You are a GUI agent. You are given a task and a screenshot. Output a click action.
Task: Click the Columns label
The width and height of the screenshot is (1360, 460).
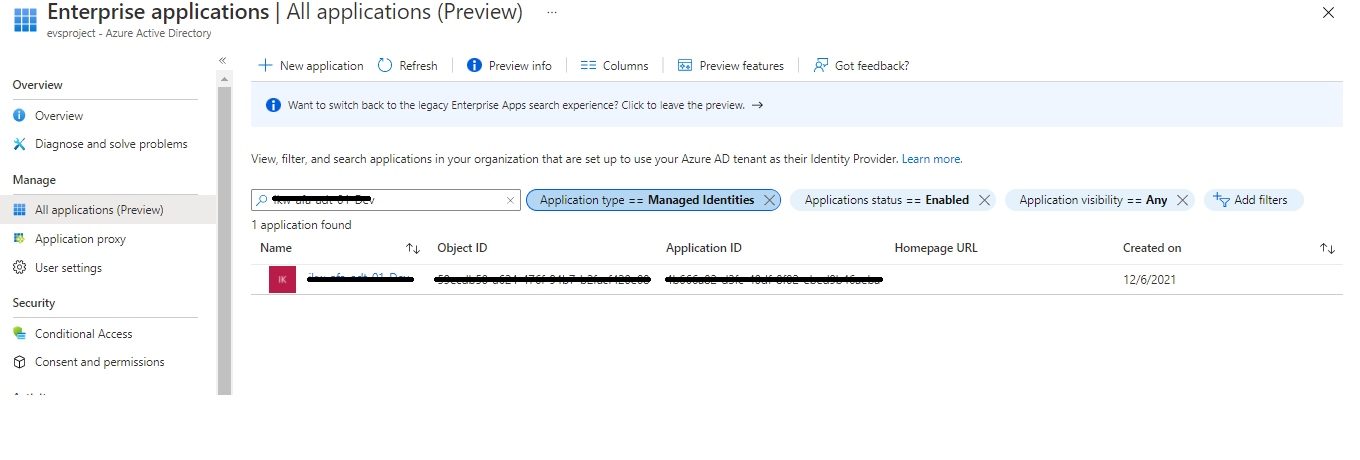(626, 66)
